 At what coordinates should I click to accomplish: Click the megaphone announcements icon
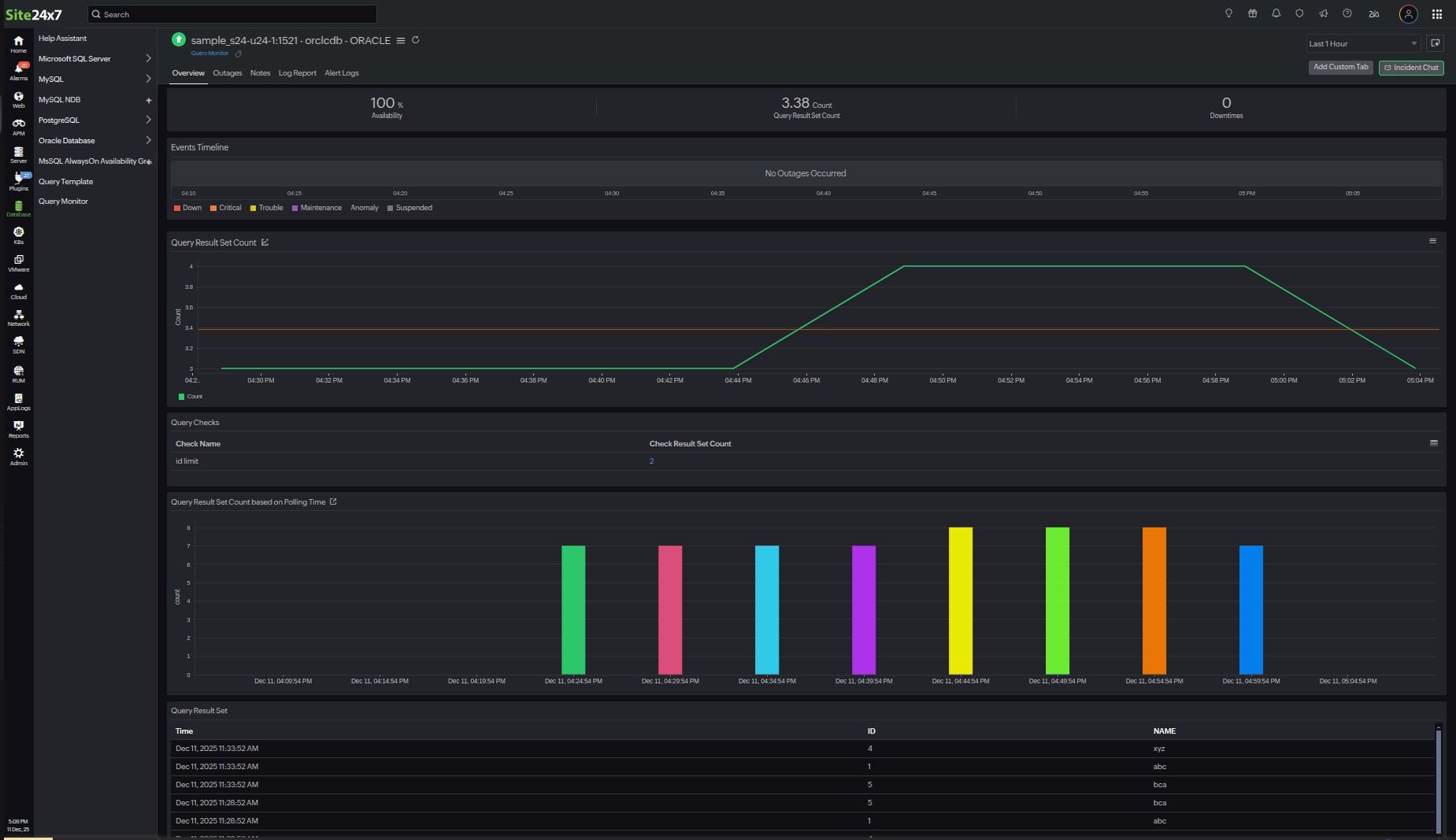(1323, 13)
